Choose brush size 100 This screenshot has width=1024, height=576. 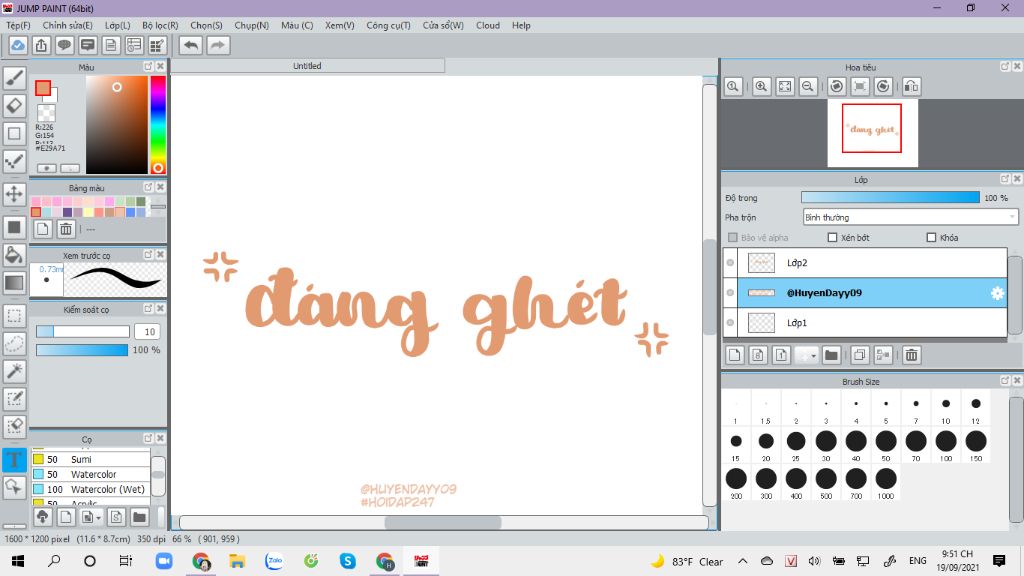(946, 445)
